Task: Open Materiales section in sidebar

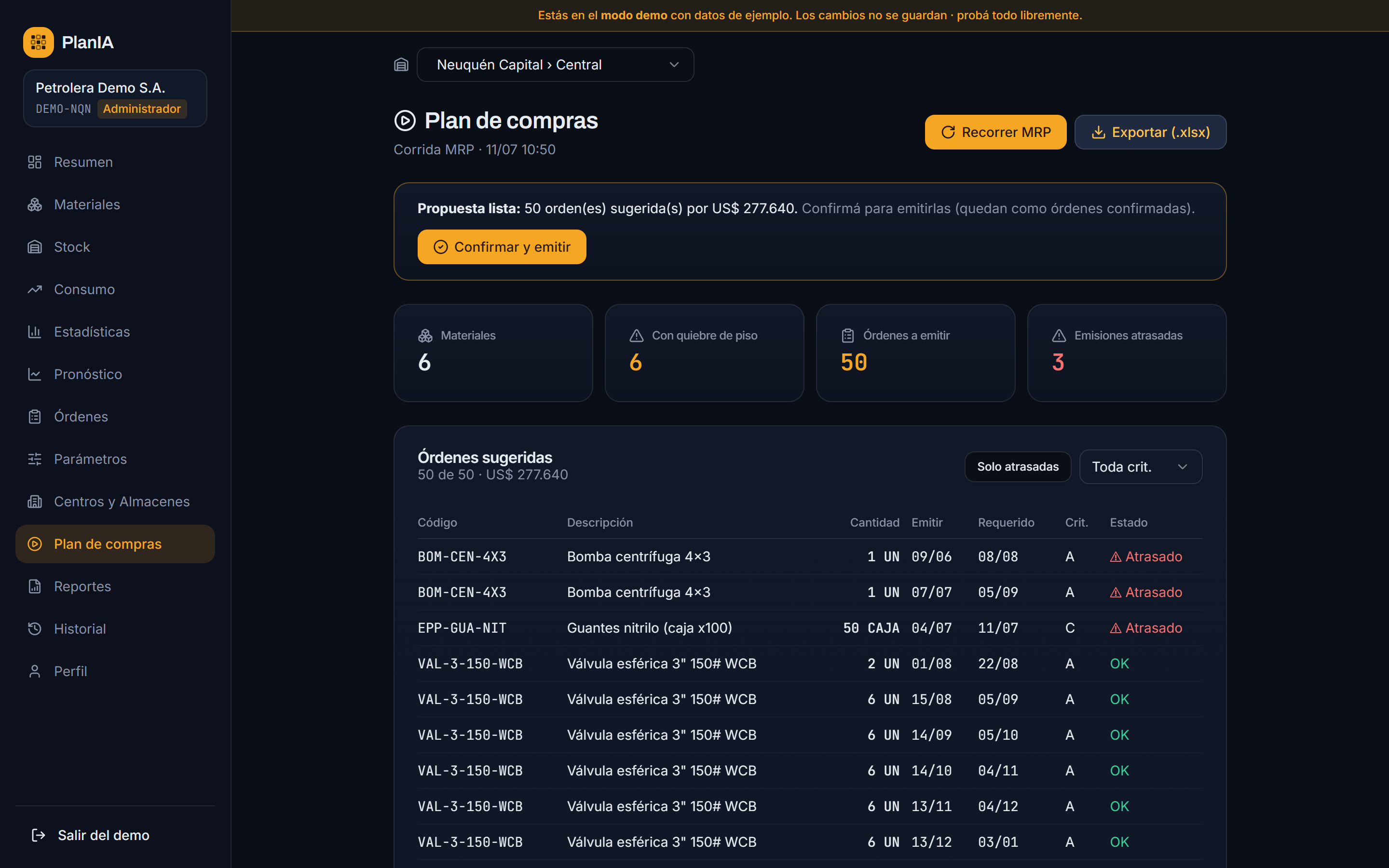Action: click(x=115, y=204)
